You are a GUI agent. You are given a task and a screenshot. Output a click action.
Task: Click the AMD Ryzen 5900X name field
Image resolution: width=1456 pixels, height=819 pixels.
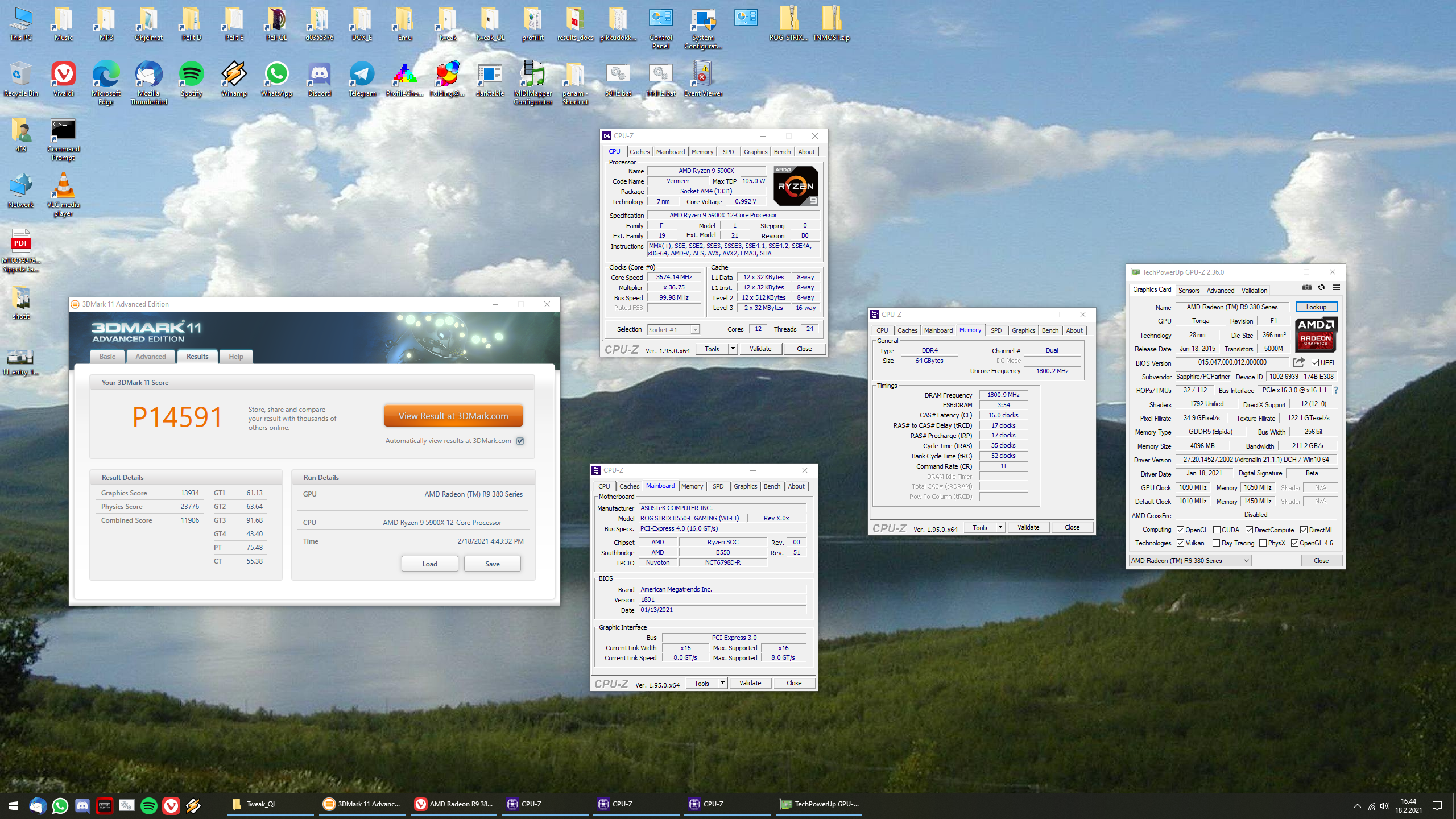[x=706, y=171]
